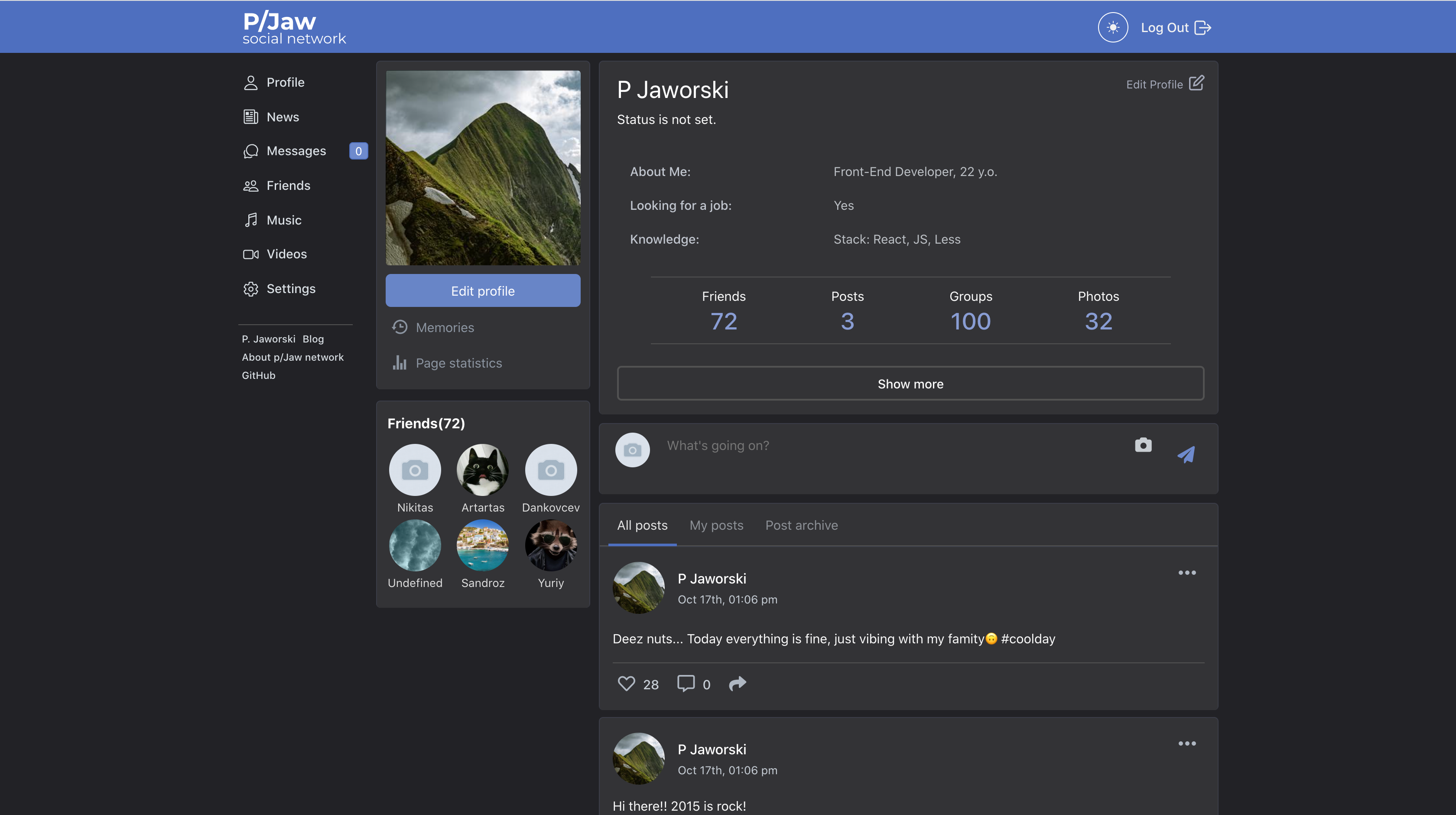Open options menu of the #coolday post
This screenshot has height=815, width=1456.
pos(1186,572)
